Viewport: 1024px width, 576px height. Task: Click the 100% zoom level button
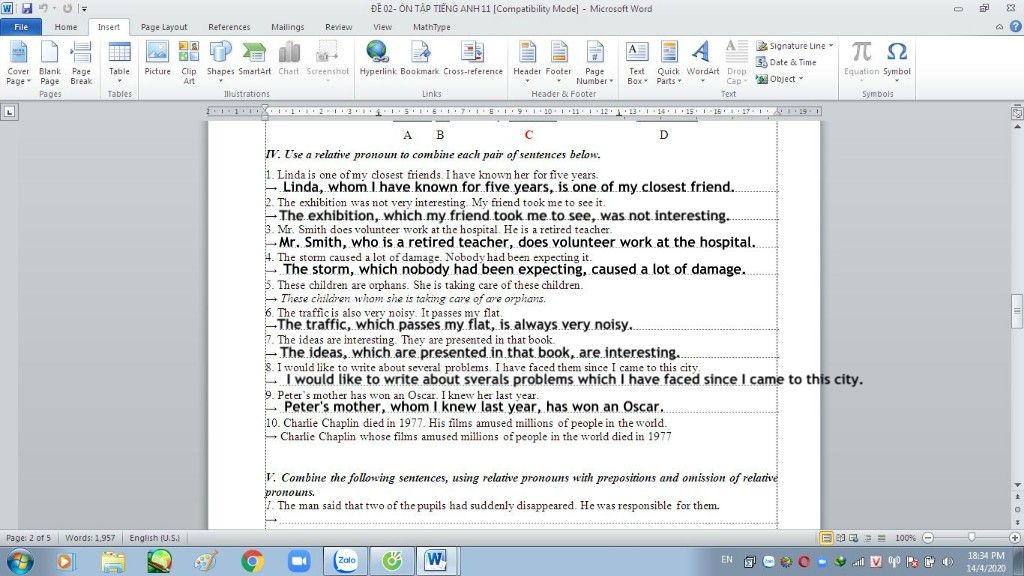click(x=905, y=538)
